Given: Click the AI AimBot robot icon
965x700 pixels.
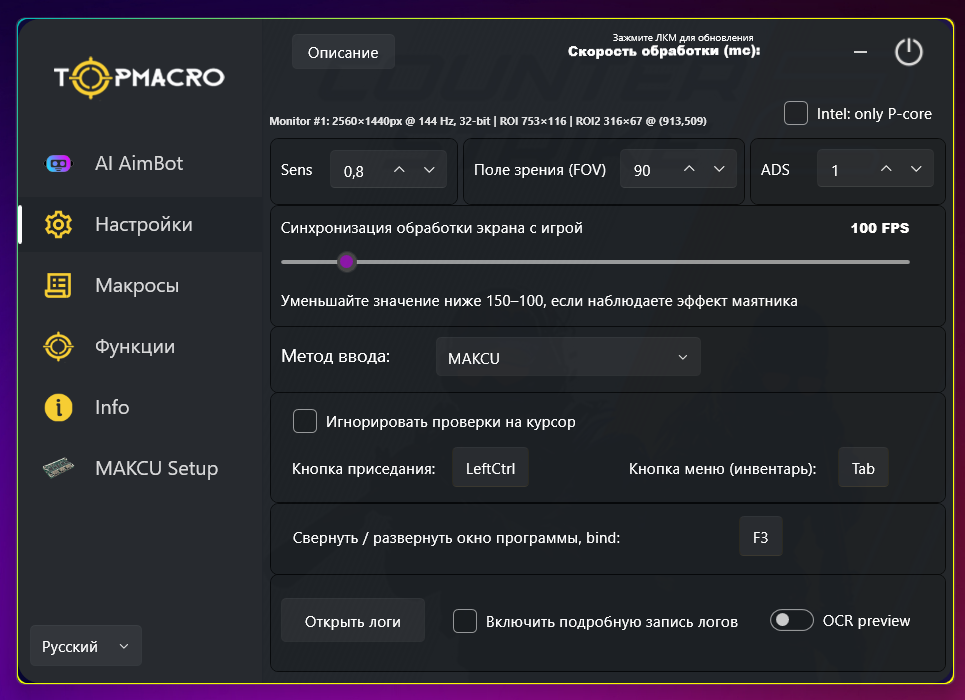Looking at the screenshot, I should click(59, 164).
